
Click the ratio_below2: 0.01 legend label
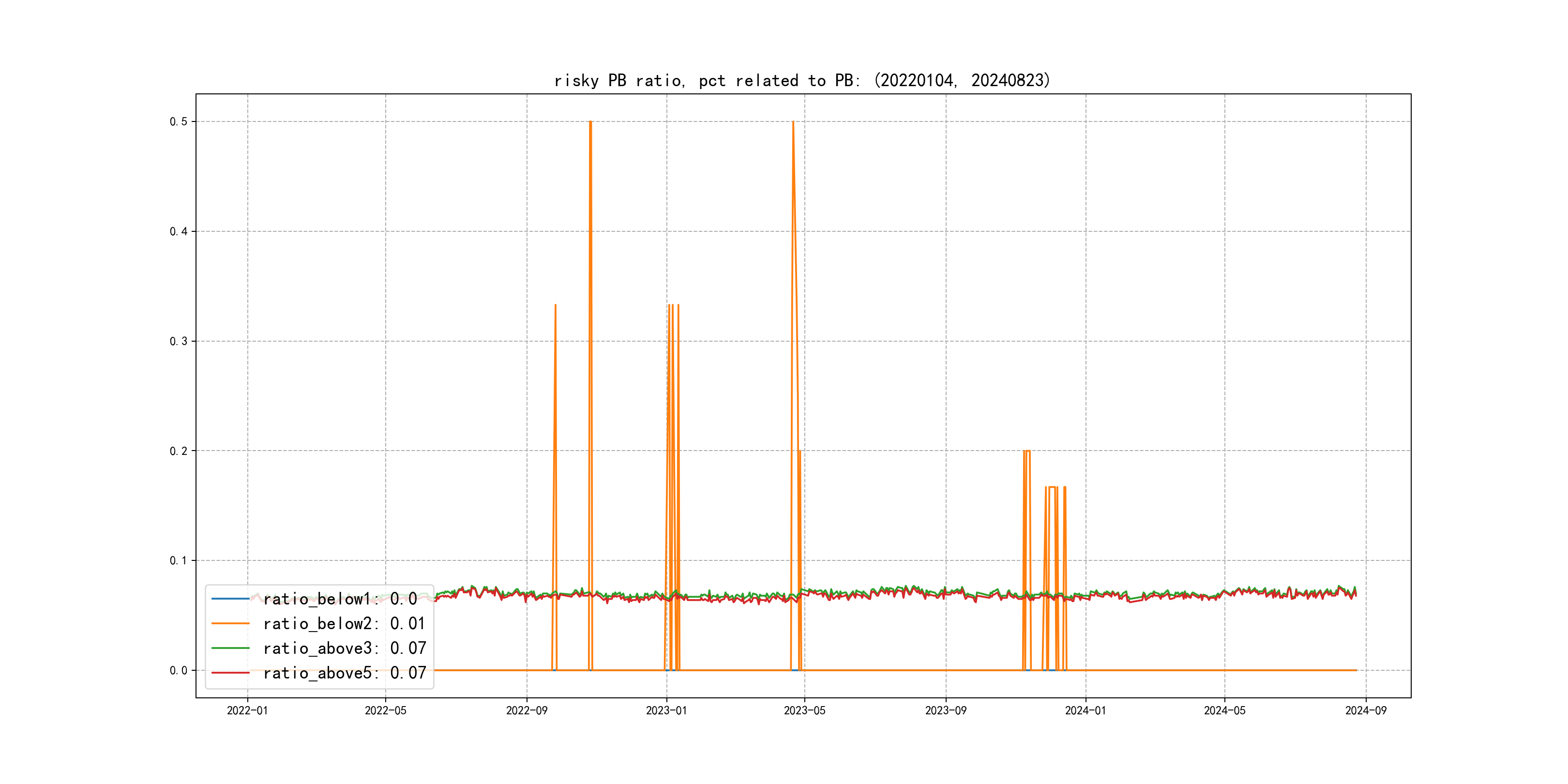click(x=344, y=623)
